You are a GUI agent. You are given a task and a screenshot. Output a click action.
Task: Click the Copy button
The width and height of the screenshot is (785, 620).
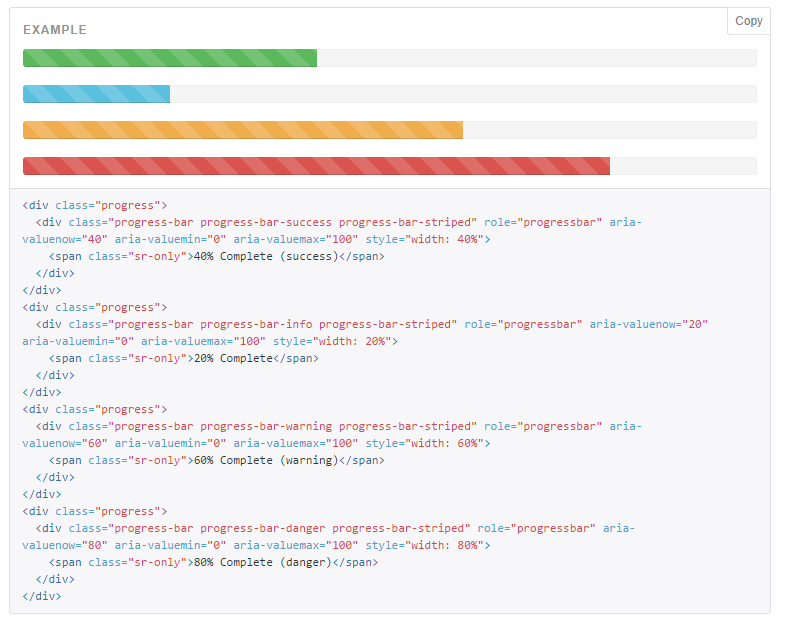(748, 21)
